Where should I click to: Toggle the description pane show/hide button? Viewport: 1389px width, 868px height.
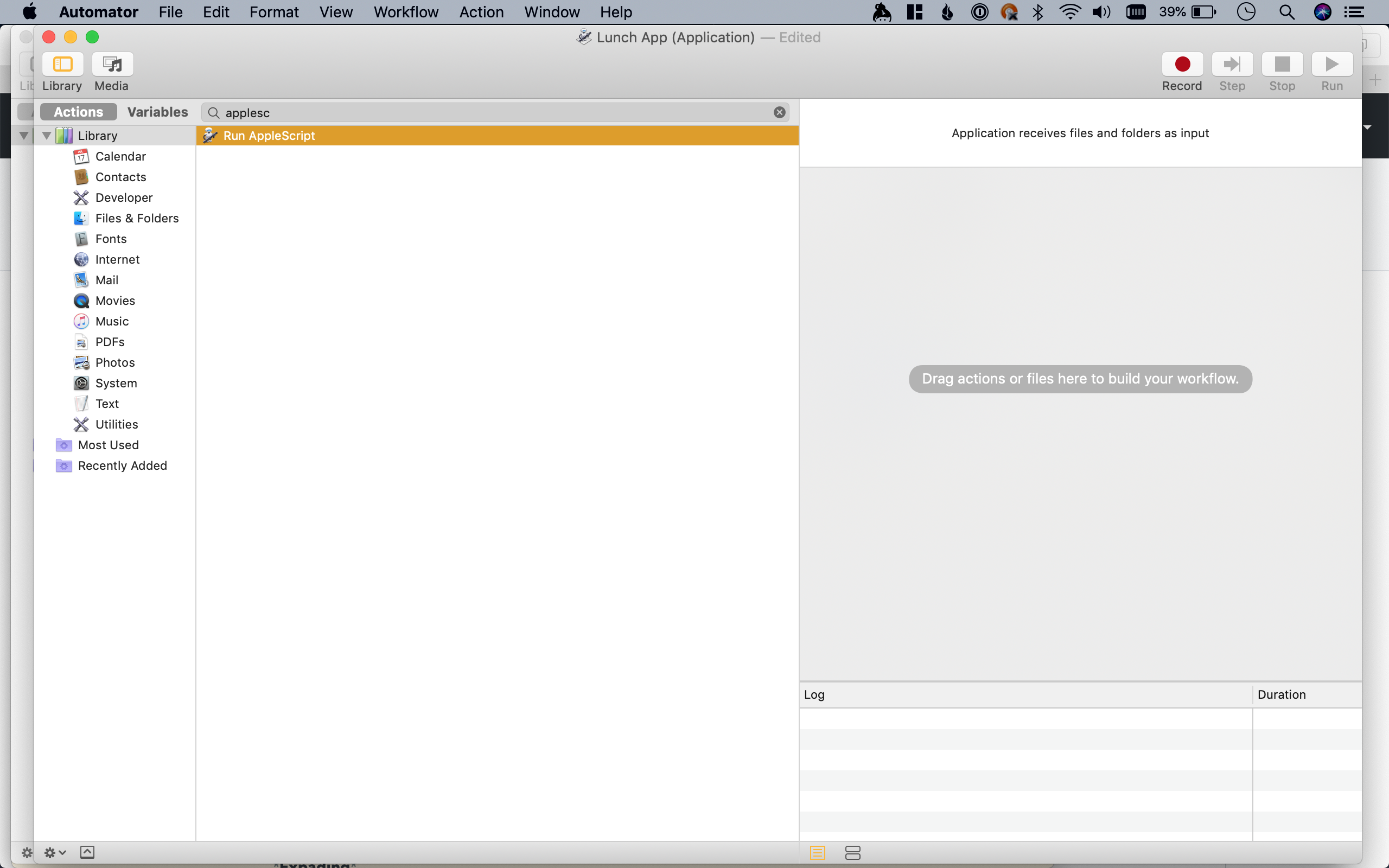click(x=87, y=852)
